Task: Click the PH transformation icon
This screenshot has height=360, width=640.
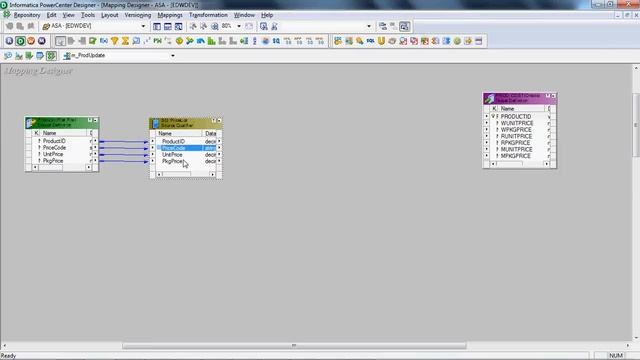Action: point(158,41)
